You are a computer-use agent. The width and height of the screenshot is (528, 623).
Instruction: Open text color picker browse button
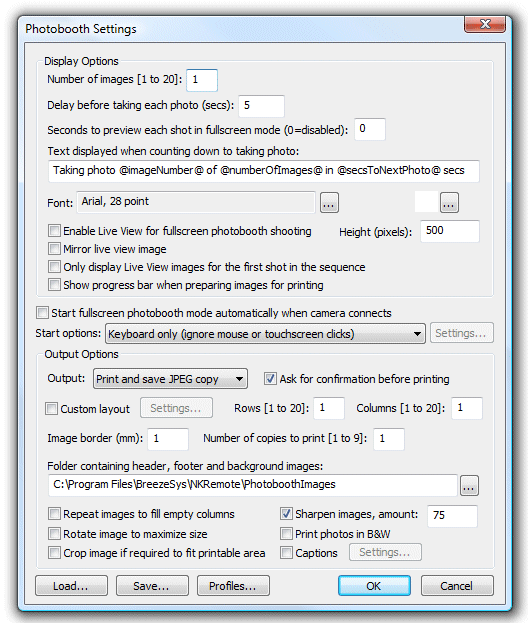[449, 203]
